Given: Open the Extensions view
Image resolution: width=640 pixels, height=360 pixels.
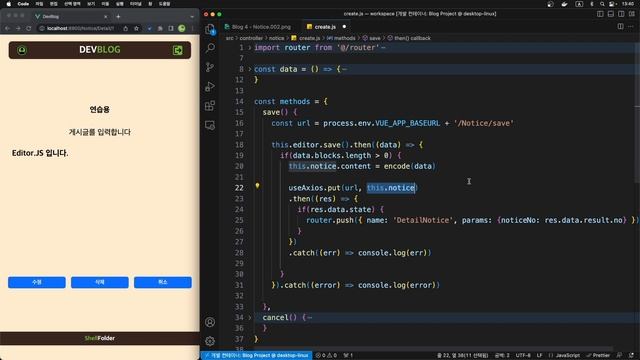Looking at the screenshot, I should tap(210, 106).
